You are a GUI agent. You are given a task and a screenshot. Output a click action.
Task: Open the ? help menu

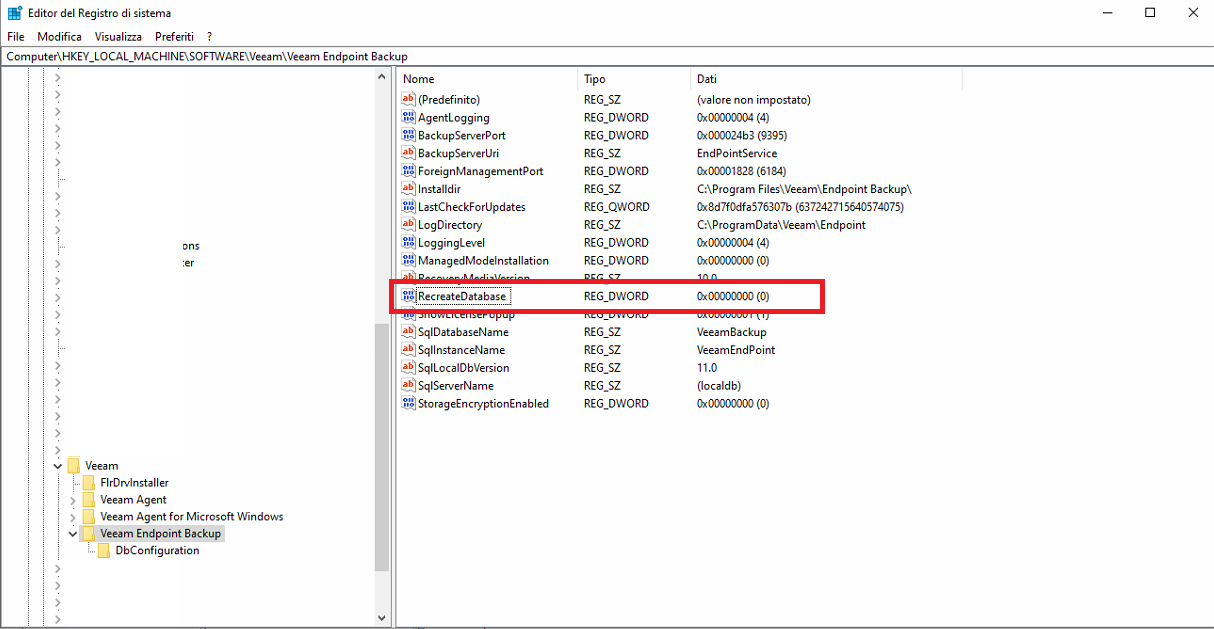coord(209,37)
